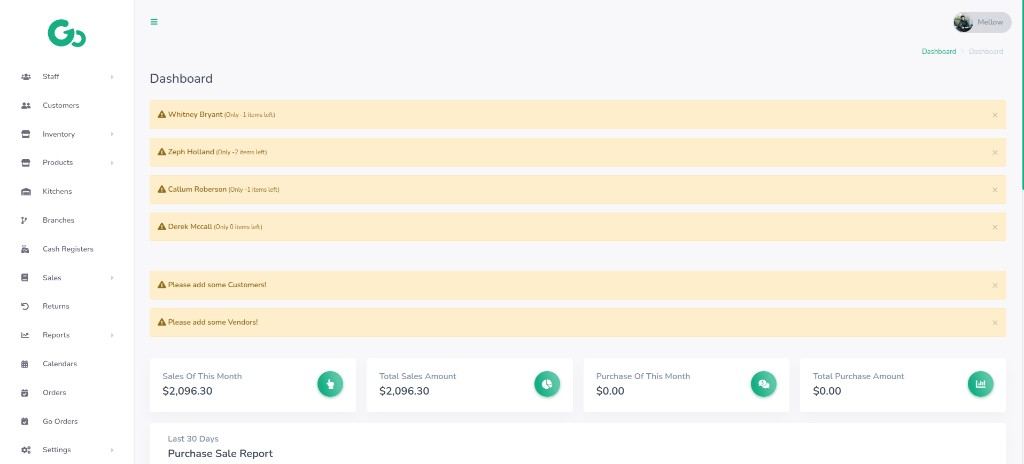Open Calendars menu item
This screenshot has width=1024, height=464.
point(59,364)
